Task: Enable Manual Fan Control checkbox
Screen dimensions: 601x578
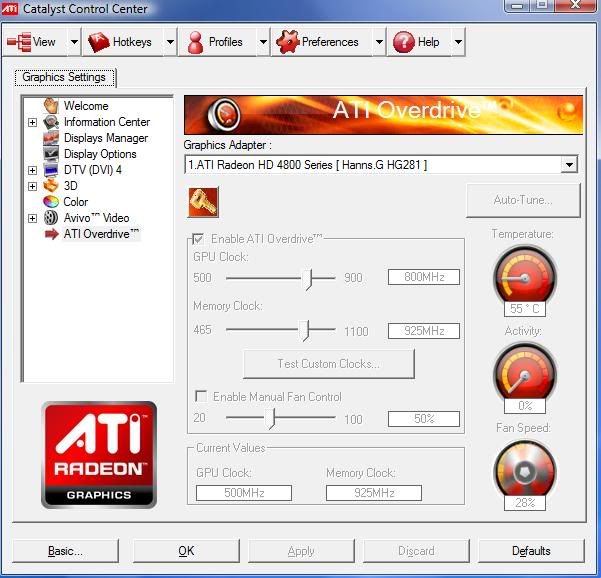Action: pos(201,397)
